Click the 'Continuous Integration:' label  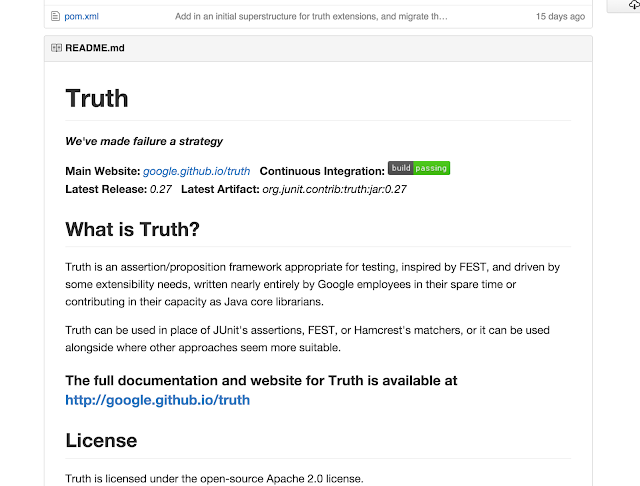click(322, 171)
